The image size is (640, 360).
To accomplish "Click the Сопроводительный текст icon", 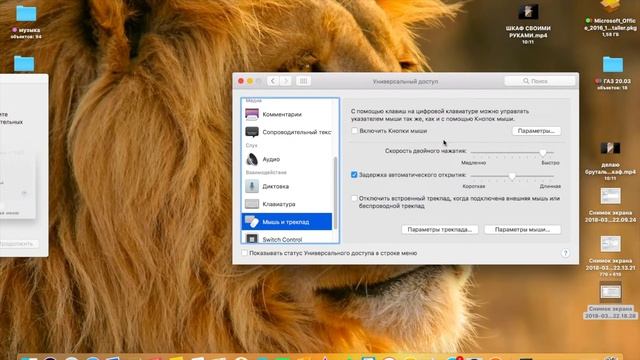I will tap(252, 132).
